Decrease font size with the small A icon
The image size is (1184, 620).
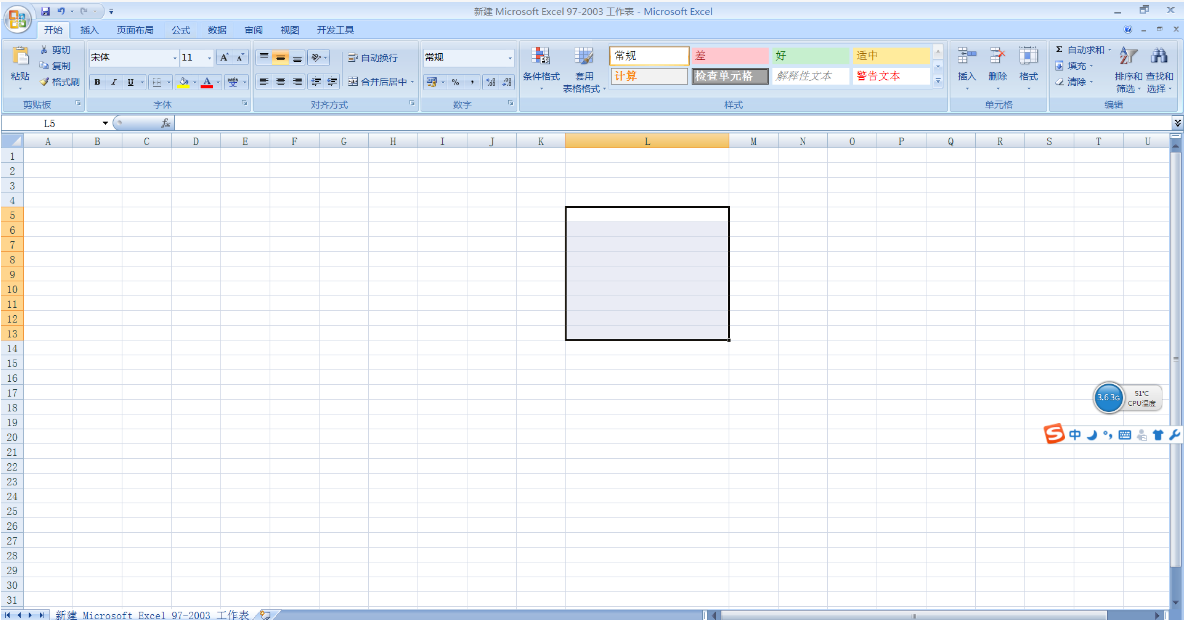241,57
